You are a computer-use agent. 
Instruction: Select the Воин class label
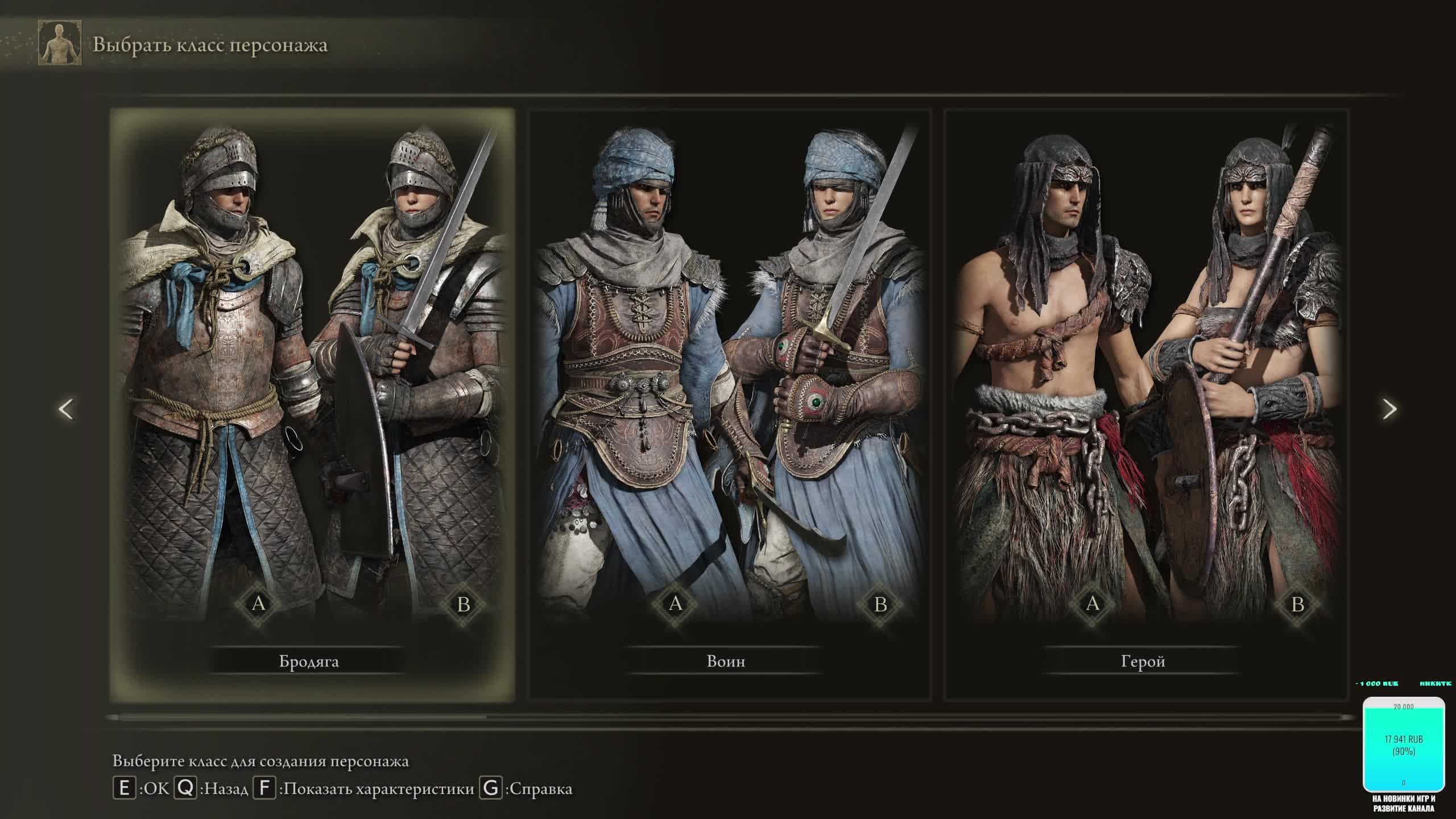click(726, 661)
